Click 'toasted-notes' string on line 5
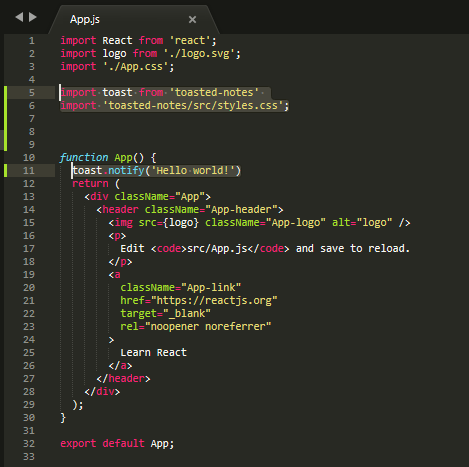The height and width of the screenshot is (467, 469). (214, 92)
